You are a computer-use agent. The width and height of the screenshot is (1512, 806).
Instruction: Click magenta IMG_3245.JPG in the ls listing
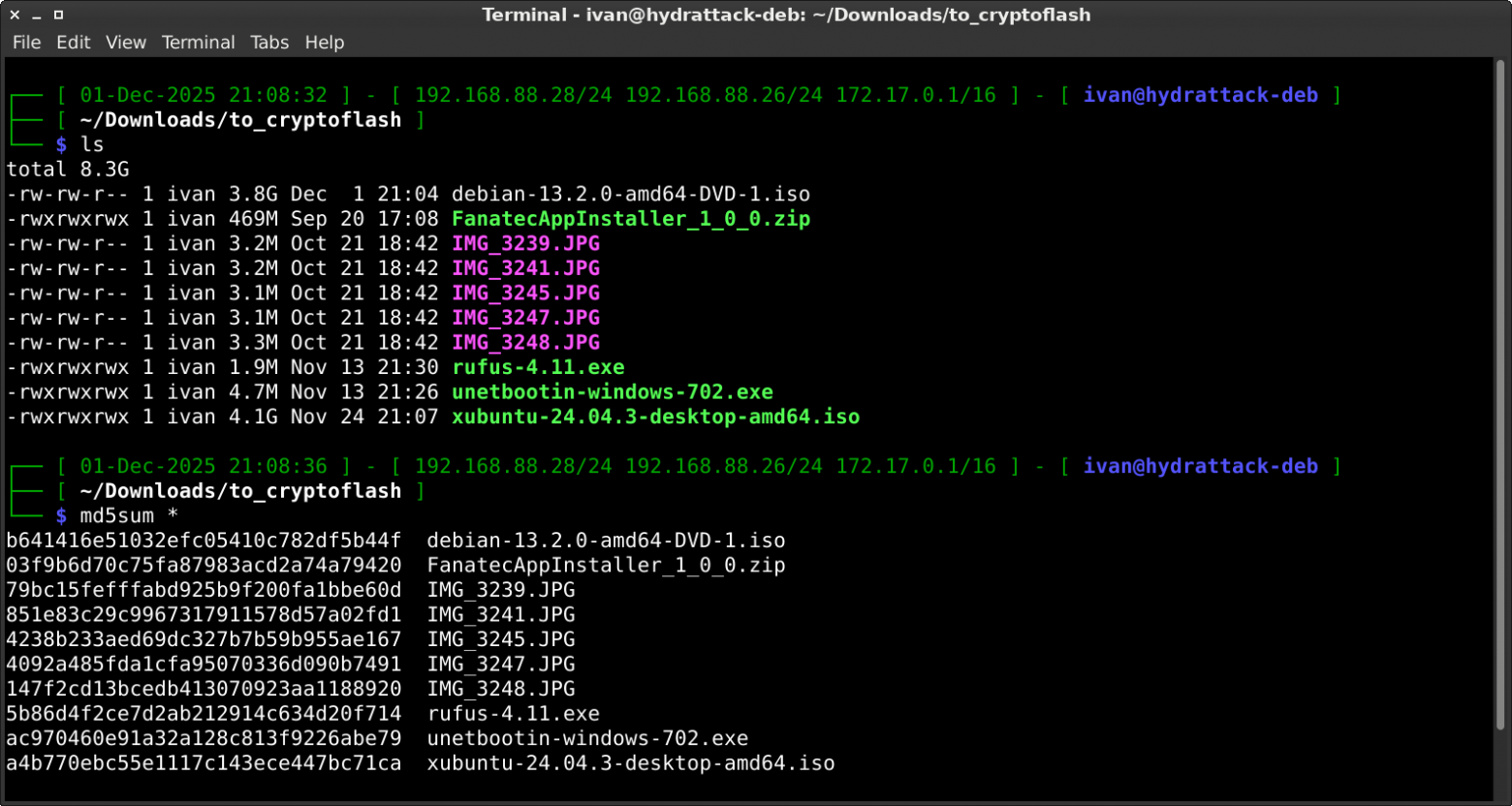(526, 293)
